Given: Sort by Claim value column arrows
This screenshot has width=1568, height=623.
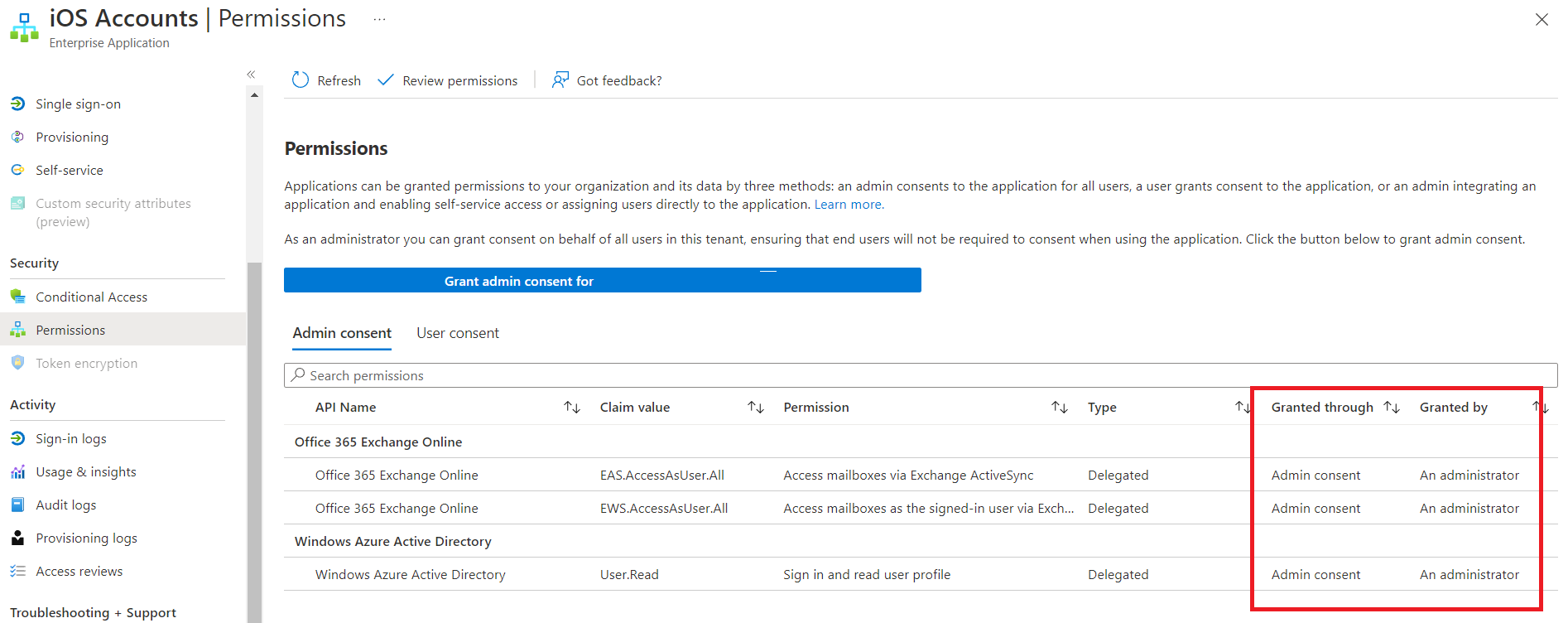Looking at the screenshot, I should [755, 407].
